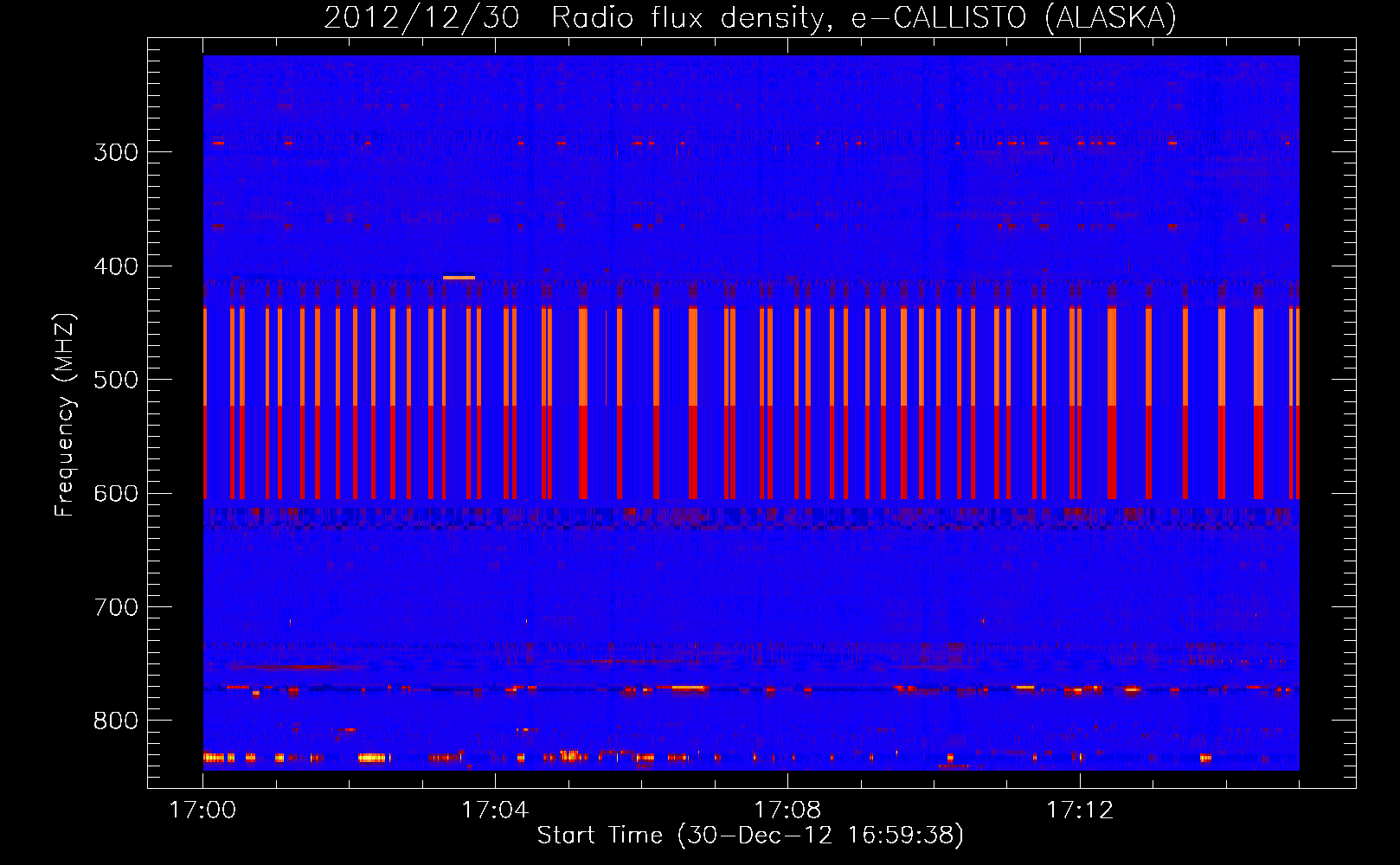Click the x-axis label 'Start Time (30-Dec-12 16:59:38)'

(x=750, y=836)
